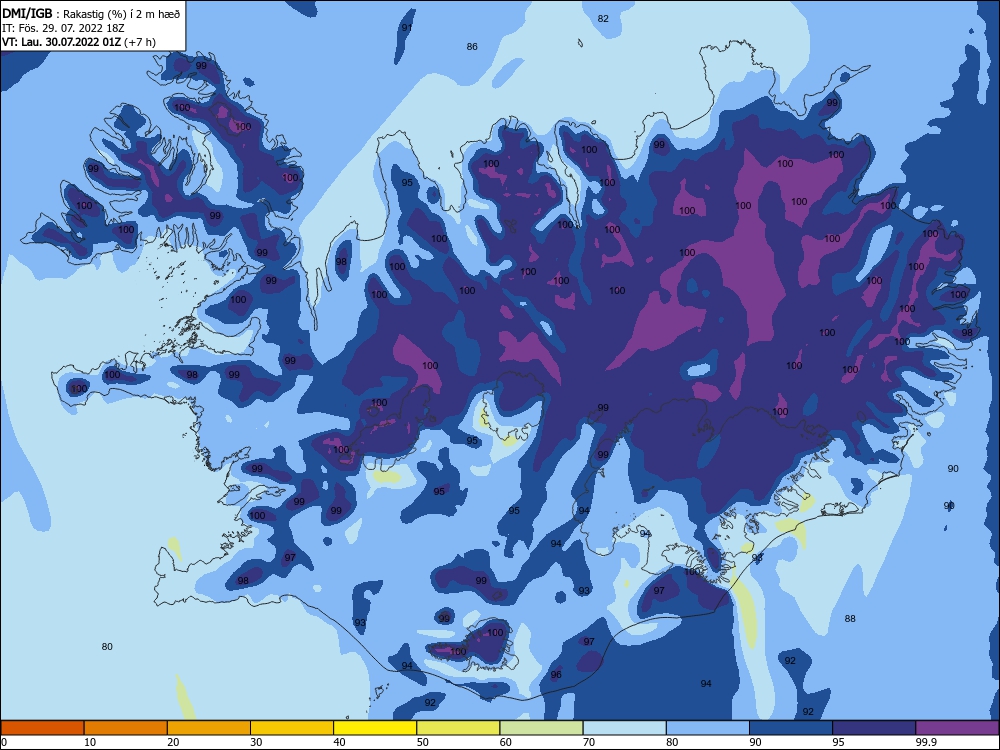
Task: Click the sky blue 80–90 legend swatch
Action: tap(708, 728)
